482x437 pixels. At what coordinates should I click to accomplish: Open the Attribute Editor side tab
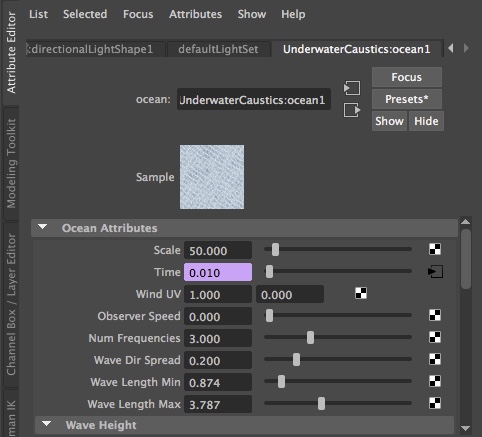(x=11, y=53)
